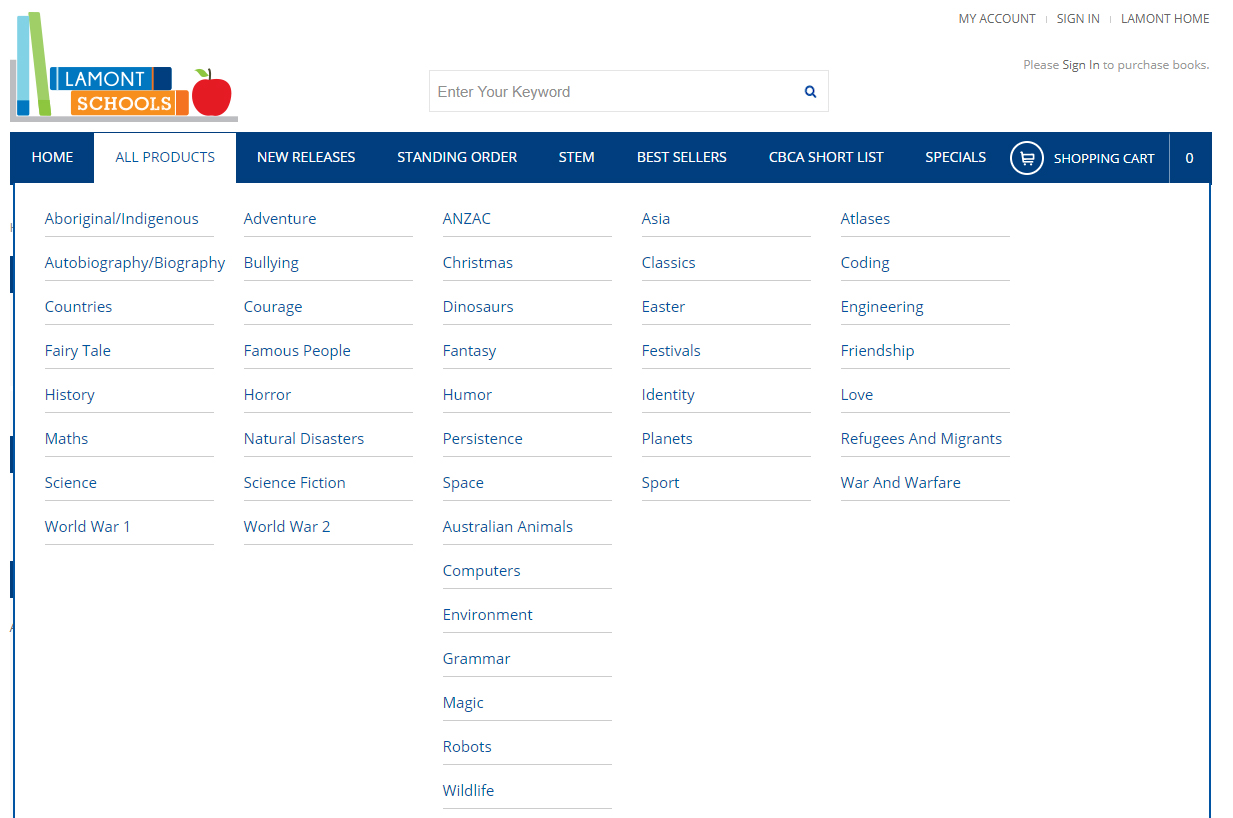Open the shopping cart icon
This screenshot has width=1233, height=818.
(1026, 158)
